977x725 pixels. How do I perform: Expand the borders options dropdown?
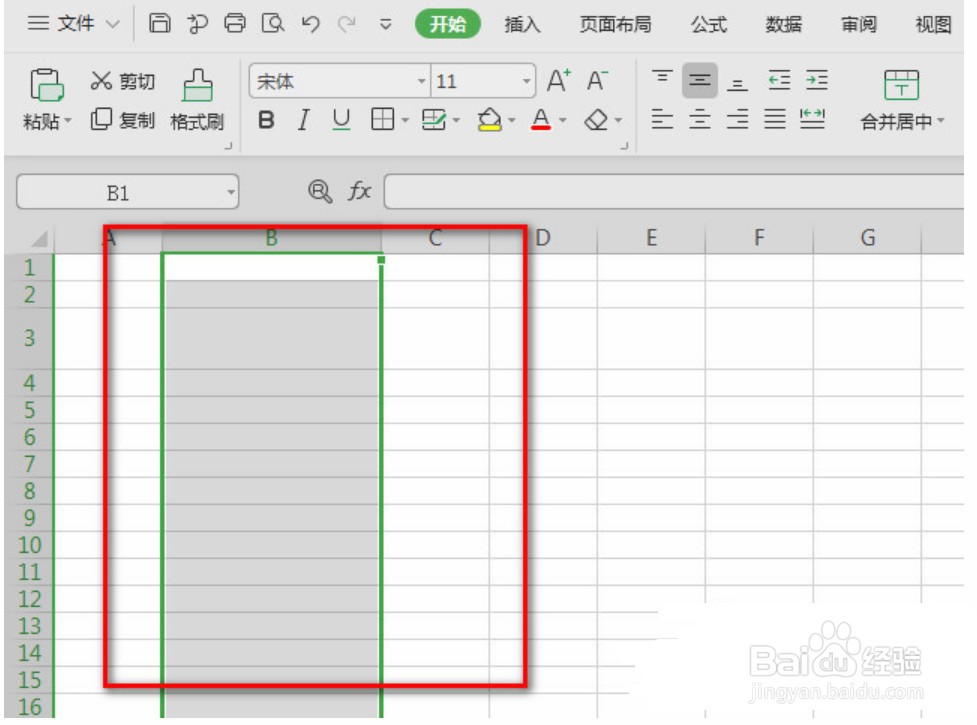404,121
